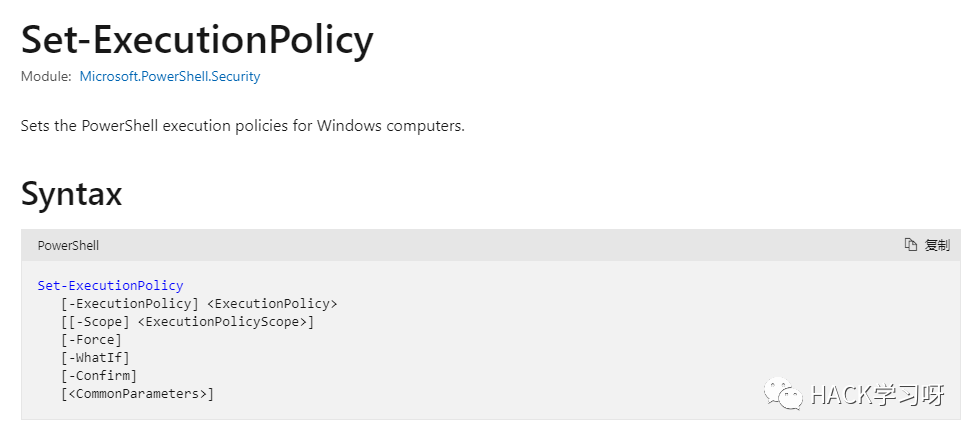The width and height of the screenshot is (976, 438).
Task: Click the PowerShell language label in the code block
Action: pos(68,246)
